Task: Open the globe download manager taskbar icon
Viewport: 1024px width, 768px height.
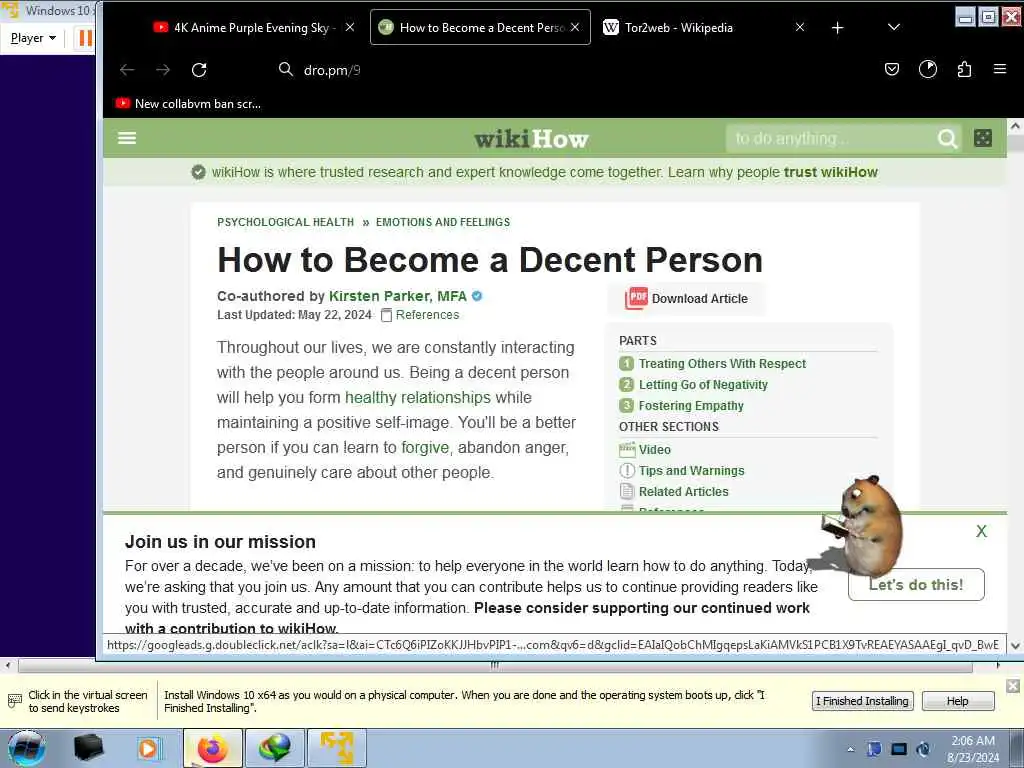Action: 274,748
